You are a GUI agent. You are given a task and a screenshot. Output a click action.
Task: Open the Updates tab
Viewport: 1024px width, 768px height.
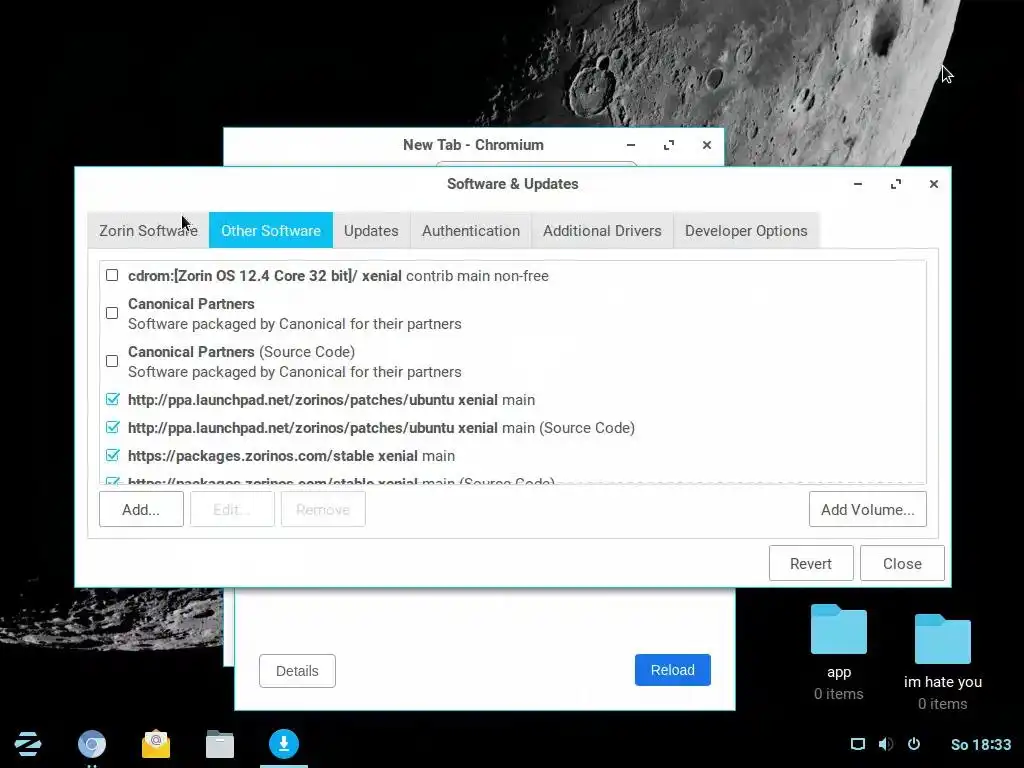pos(371,231)
